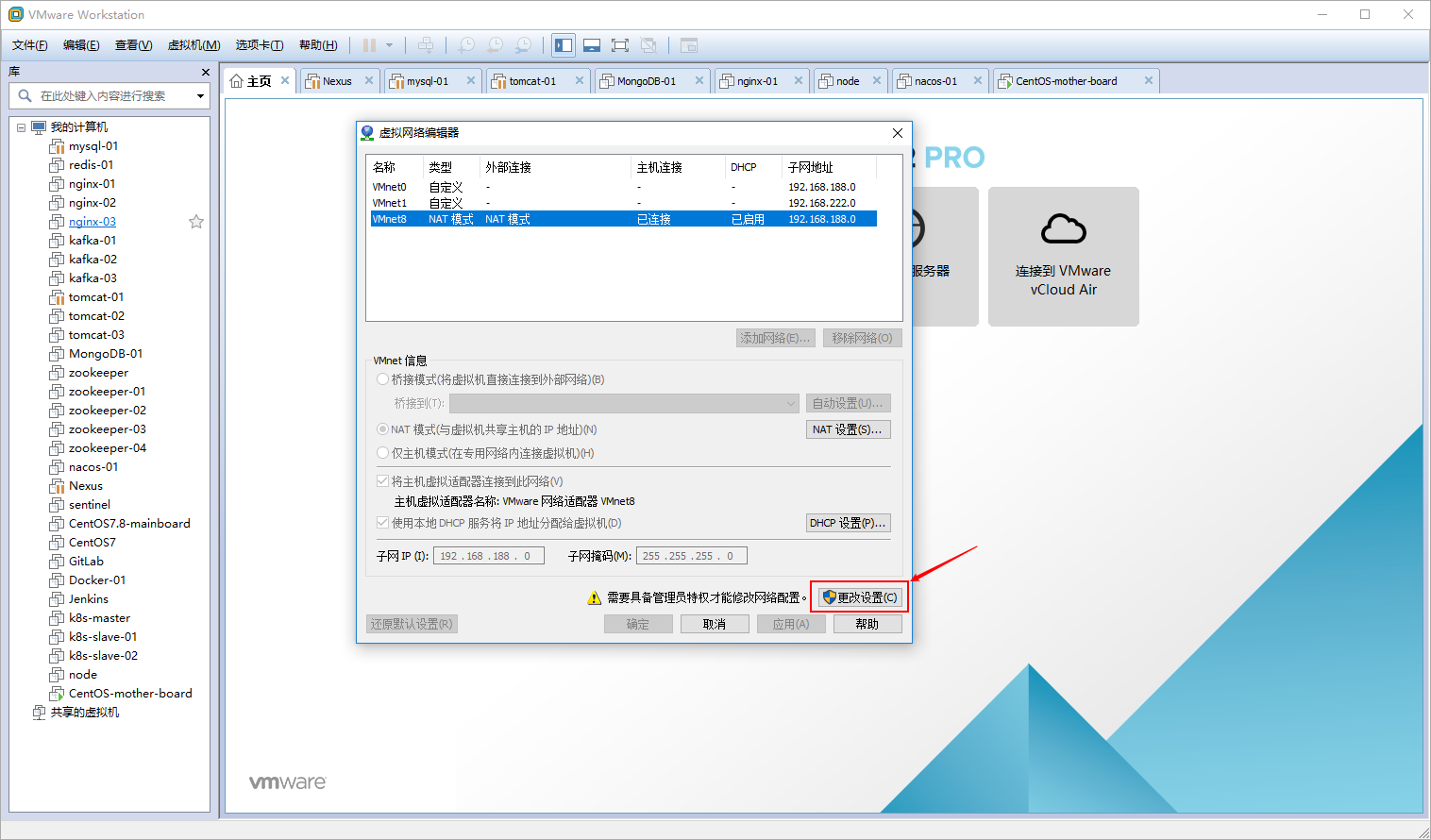Click the 帮助 button in dialog
1431x840 pixels.
867,624
